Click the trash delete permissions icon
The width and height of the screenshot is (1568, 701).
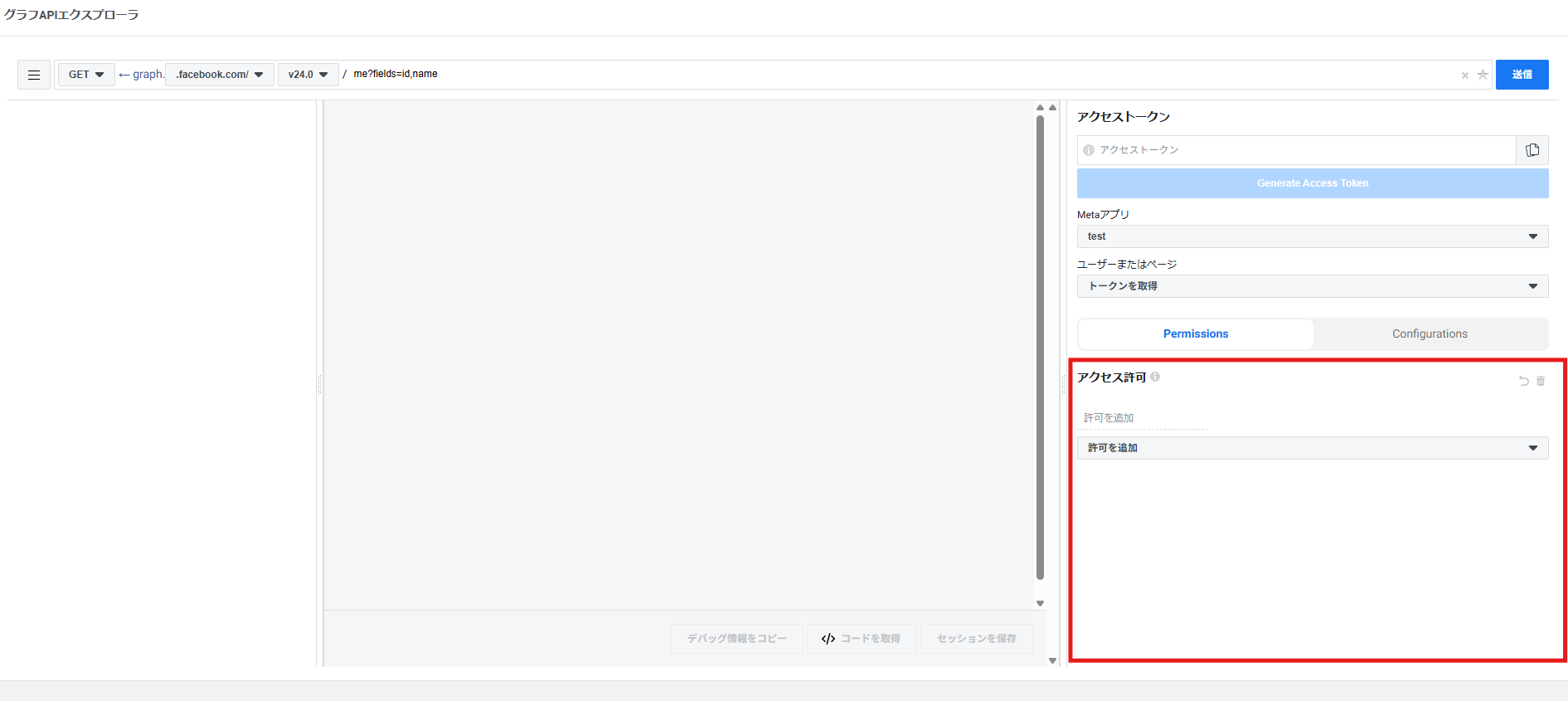(x=1541, y=381)
